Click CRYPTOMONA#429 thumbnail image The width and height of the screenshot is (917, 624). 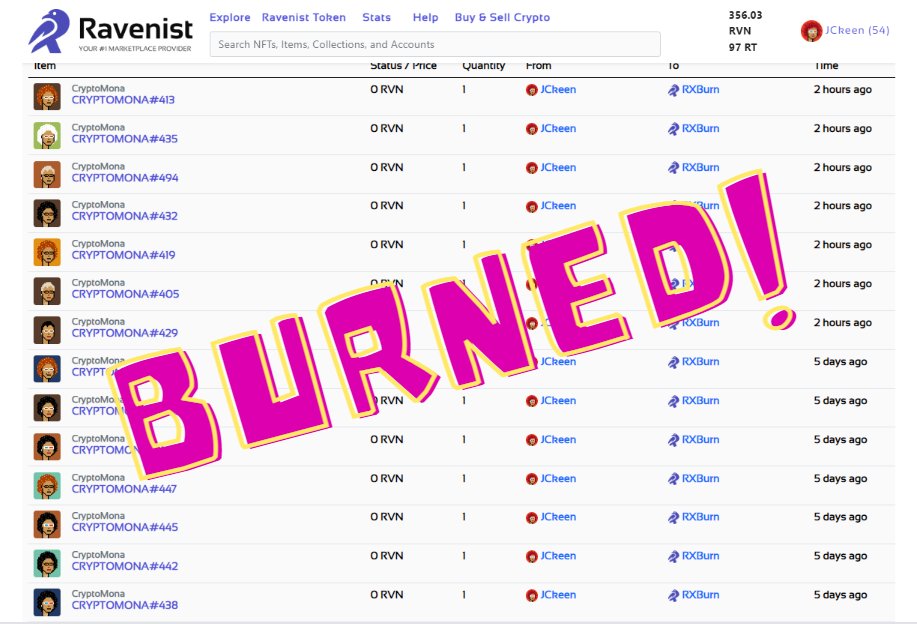tap(47, 330)
